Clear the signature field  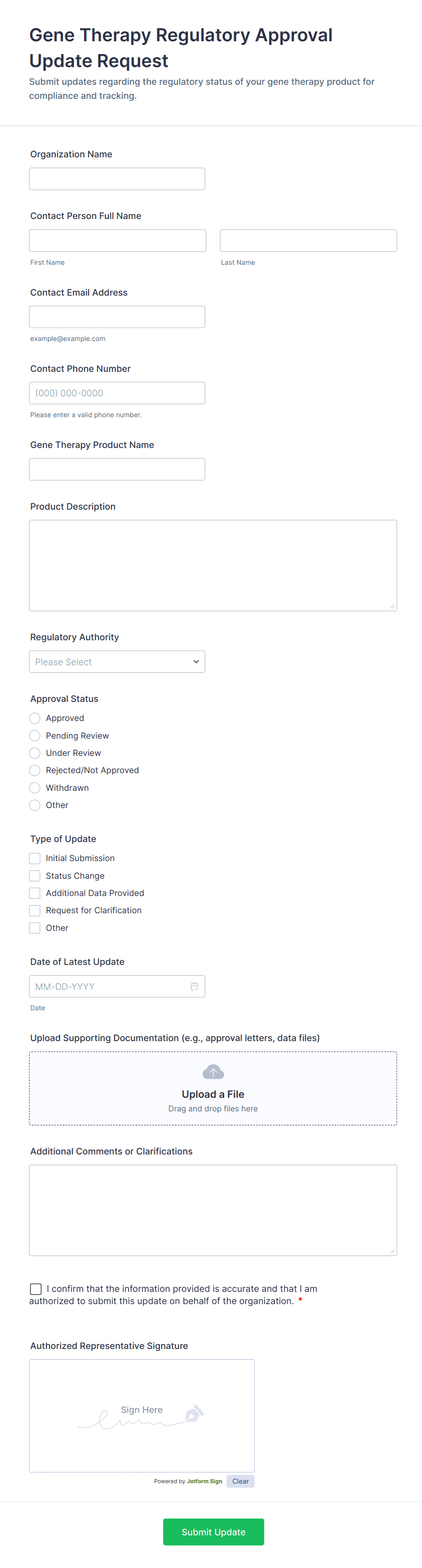coord(240,1481)
